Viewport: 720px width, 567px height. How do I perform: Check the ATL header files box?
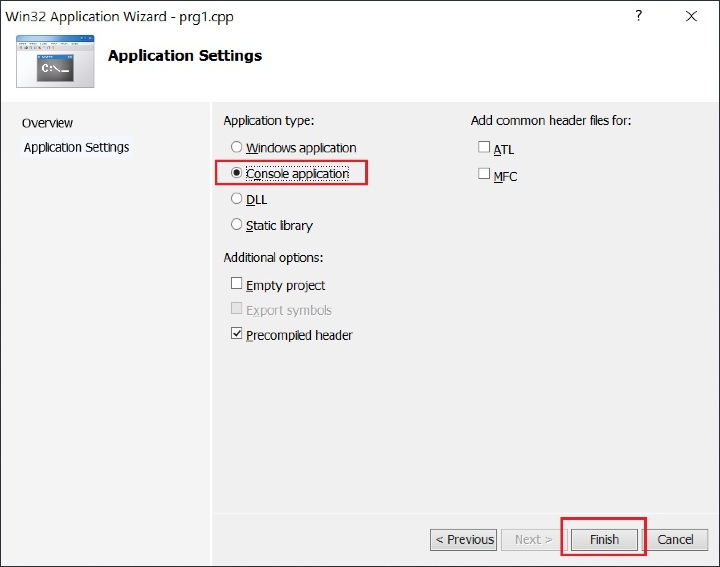pyautogui.click(x=484, y=148)
